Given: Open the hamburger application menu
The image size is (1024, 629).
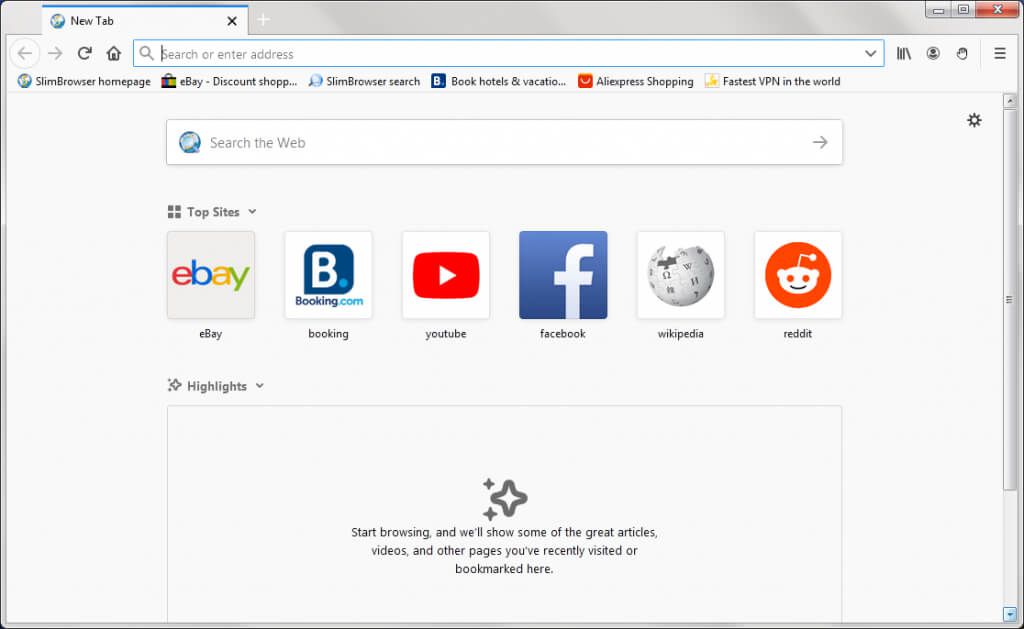Looking at the screenshot, I should tap(999, 54).
